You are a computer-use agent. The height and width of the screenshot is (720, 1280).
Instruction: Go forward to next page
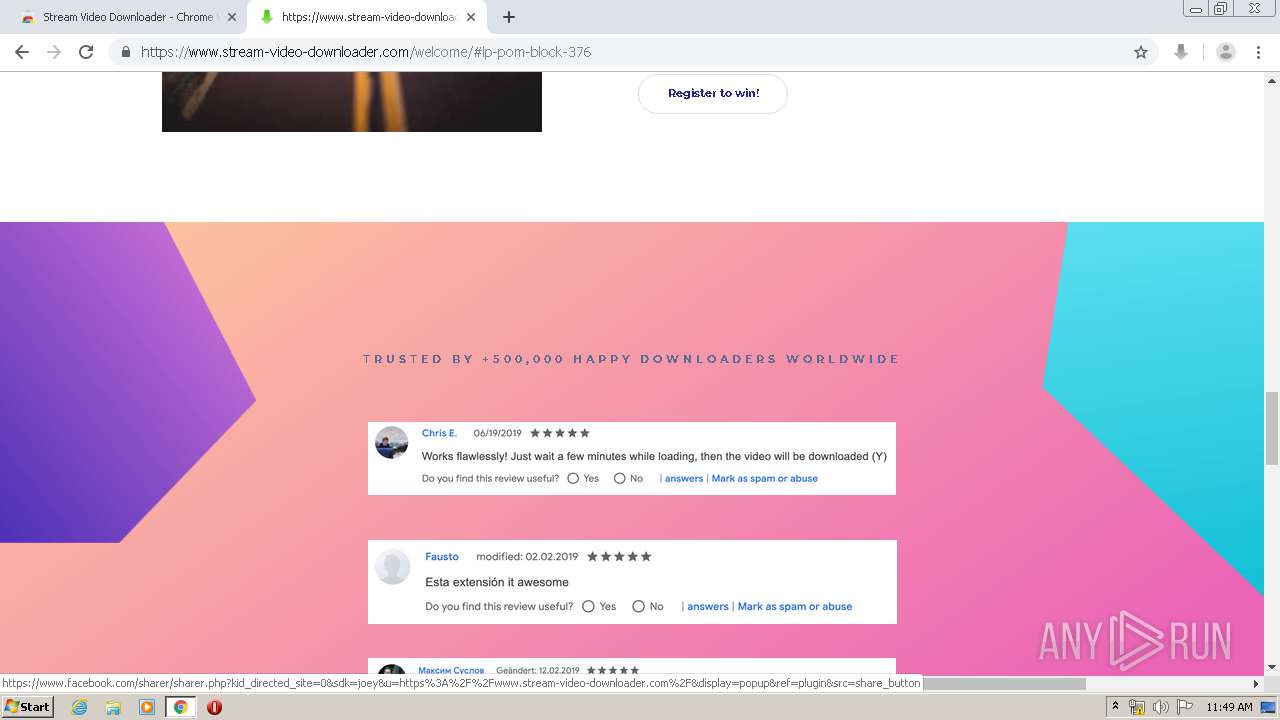(54, 52)
